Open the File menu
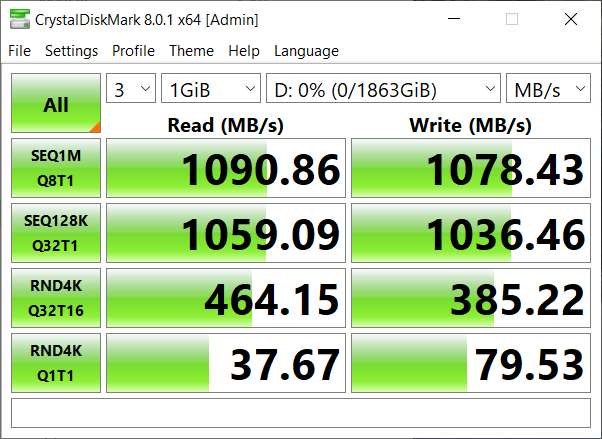 (20, 51)
